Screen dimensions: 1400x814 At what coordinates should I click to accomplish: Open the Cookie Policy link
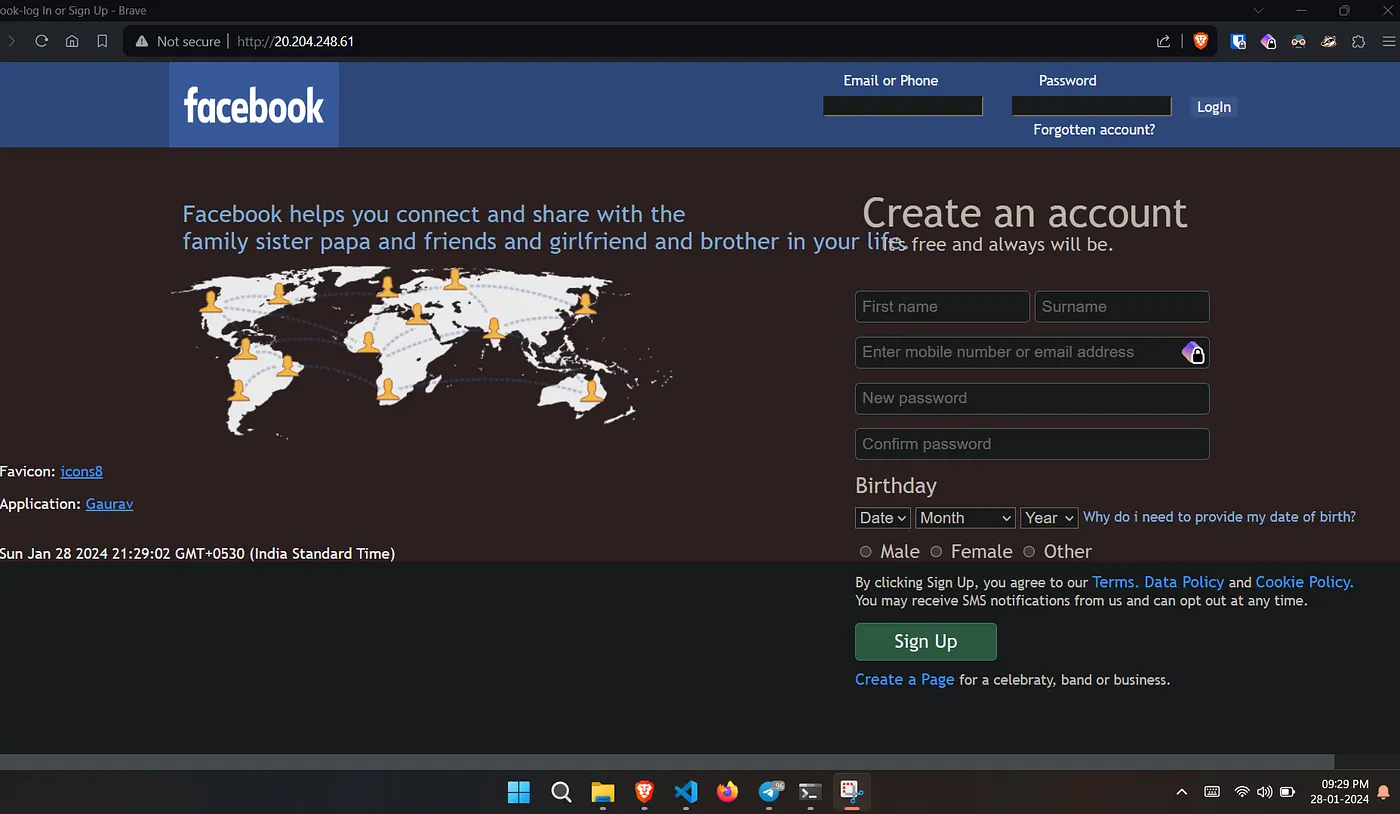(x=1304, y=582)
